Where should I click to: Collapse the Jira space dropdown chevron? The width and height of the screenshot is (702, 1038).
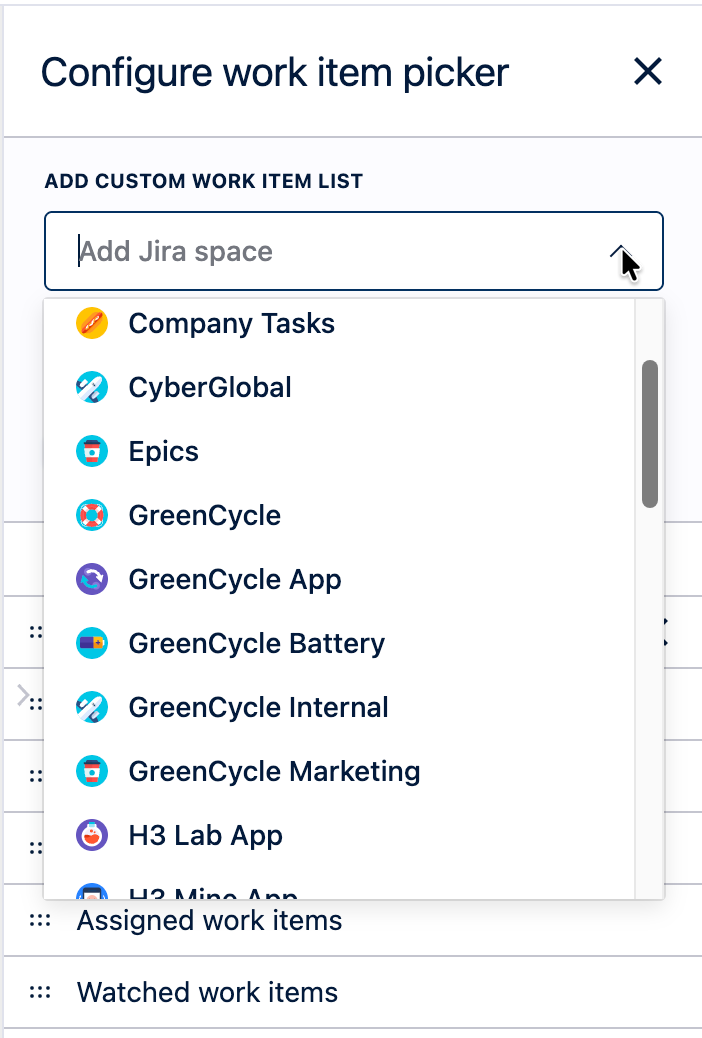620,252
